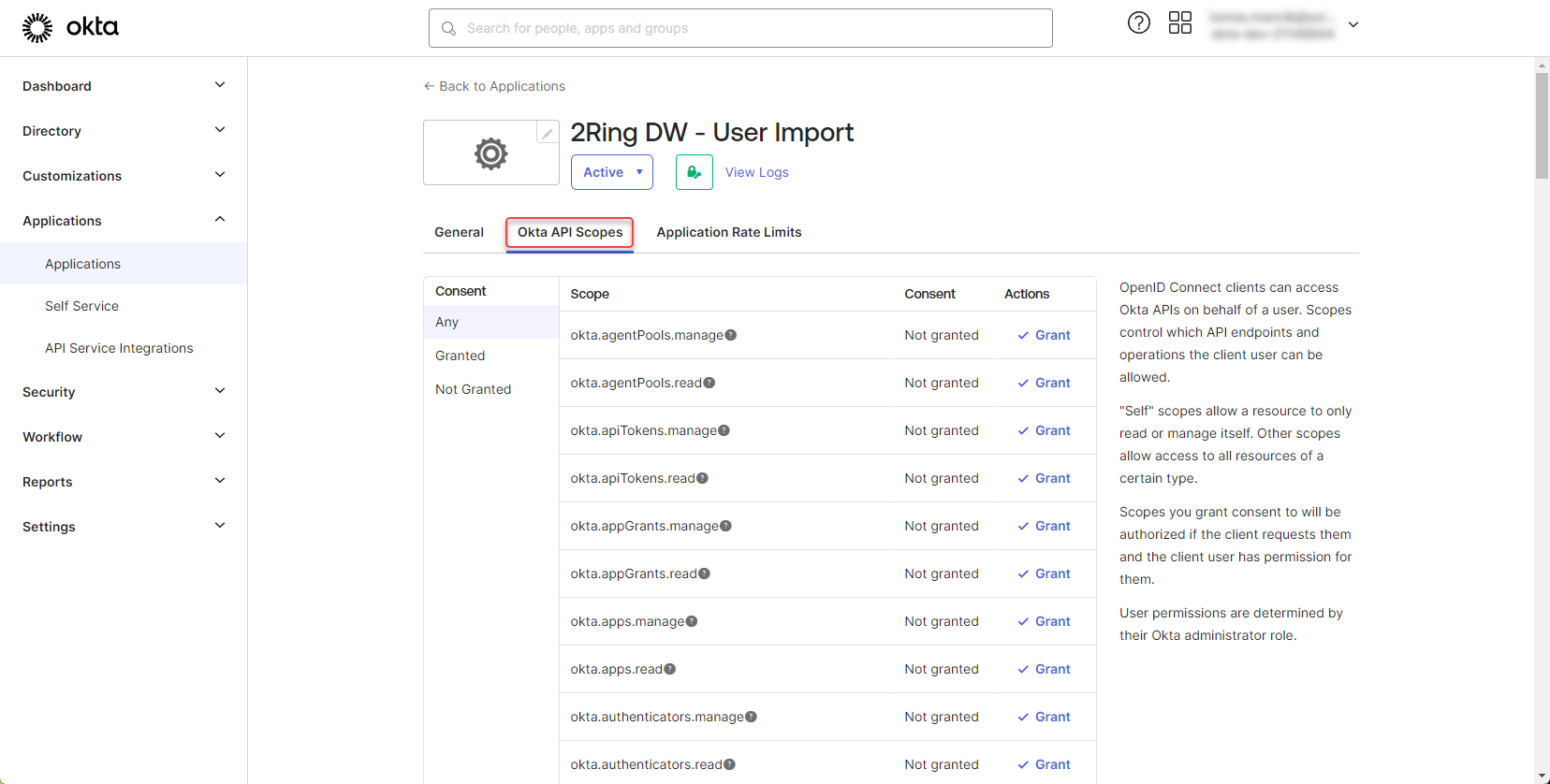
Task: Open the Active status dropdown
Action: click(x=611, y=172)
